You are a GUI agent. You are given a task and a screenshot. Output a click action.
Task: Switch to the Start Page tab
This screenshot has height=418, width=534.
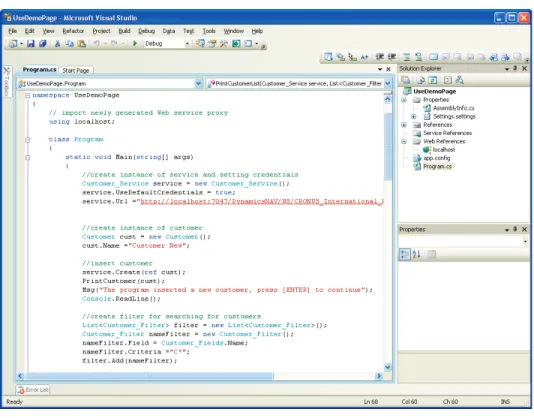coord(76,71)
